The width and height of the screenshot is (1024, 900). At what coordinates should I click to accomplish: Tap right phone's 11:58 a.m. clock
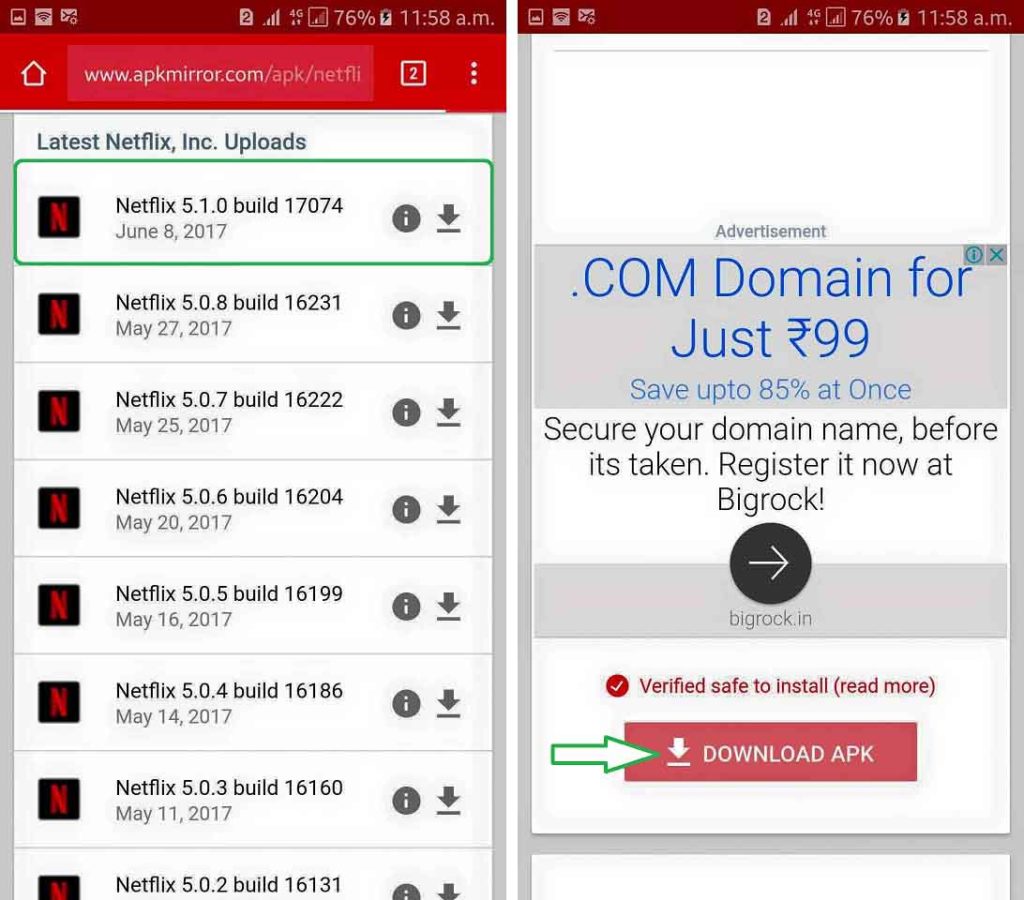pos(965,18)
